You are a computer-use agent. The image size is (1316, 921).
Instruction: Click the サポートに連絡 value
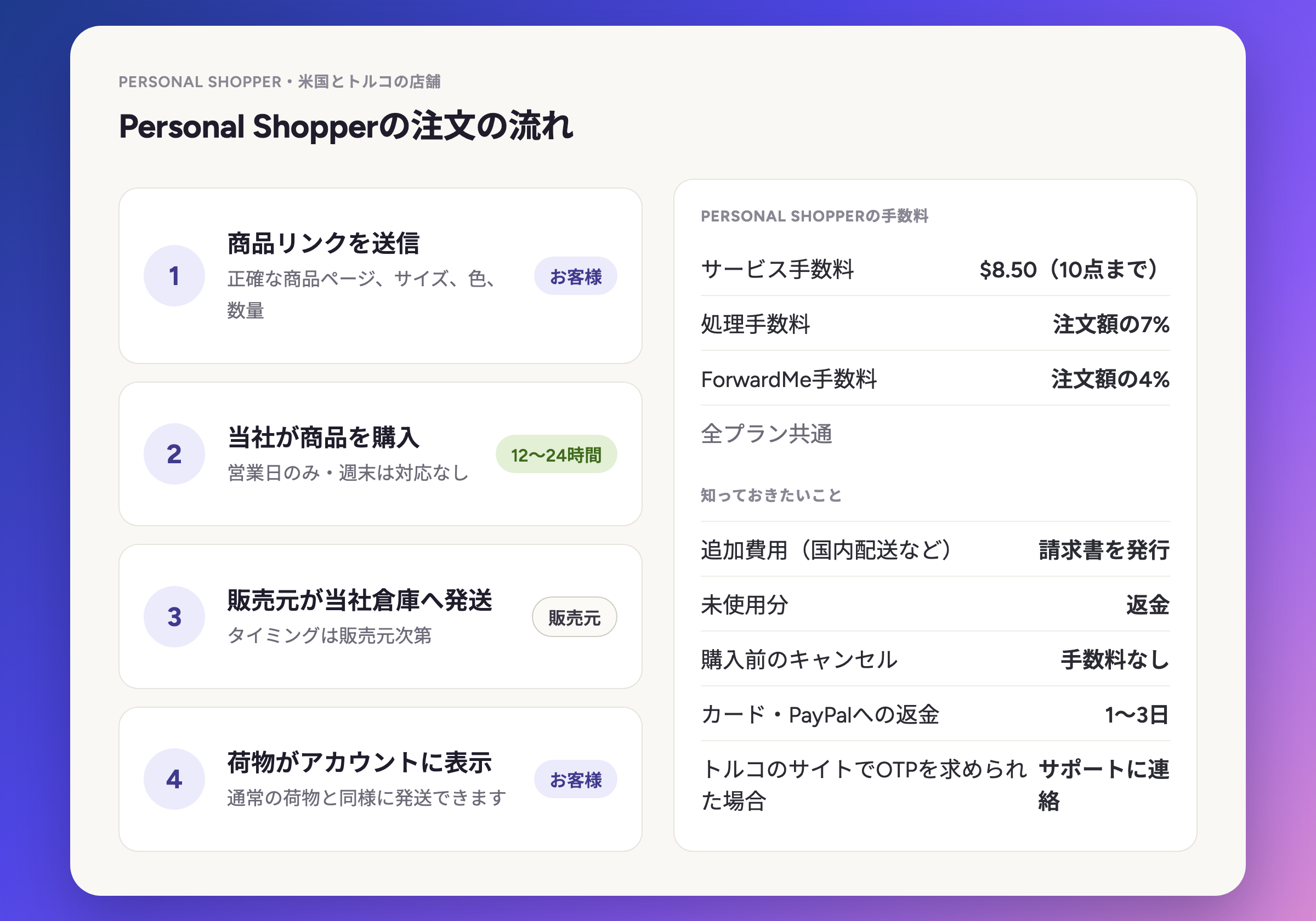pyautogui.click(x=1104, y=784)
